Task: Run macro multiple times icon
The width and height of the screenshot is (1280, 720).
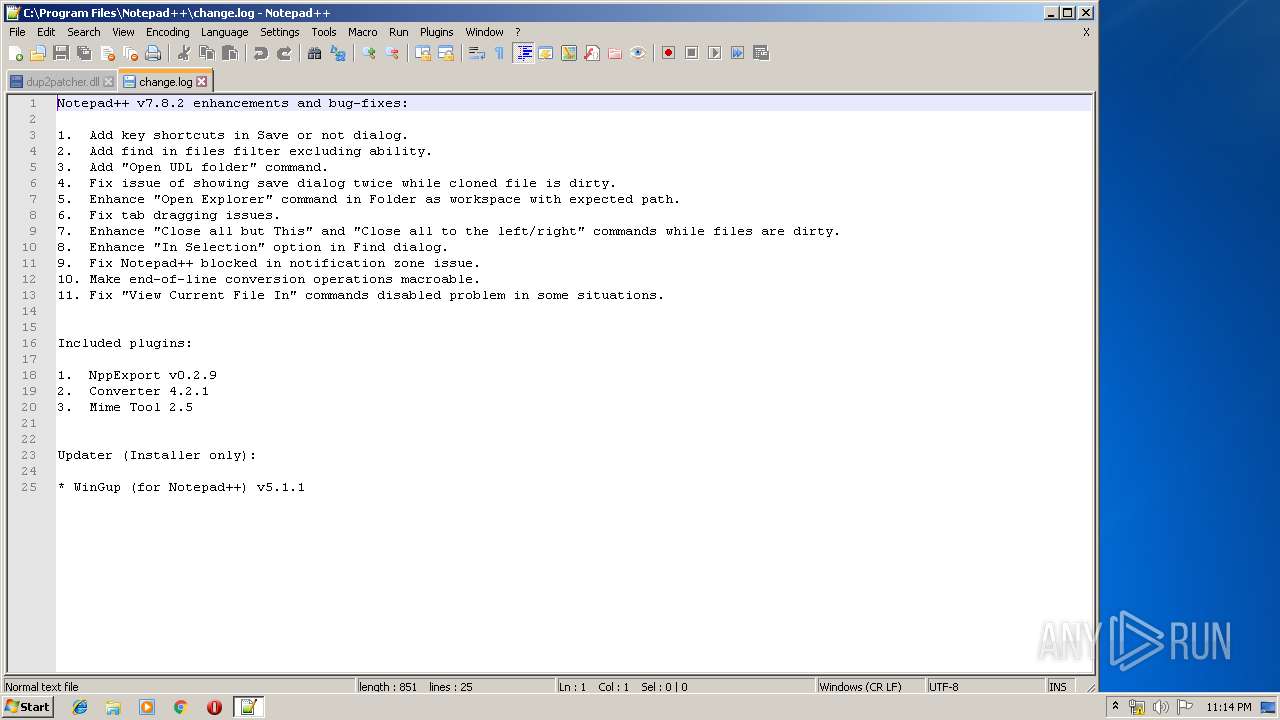Action: pos(737,53)
